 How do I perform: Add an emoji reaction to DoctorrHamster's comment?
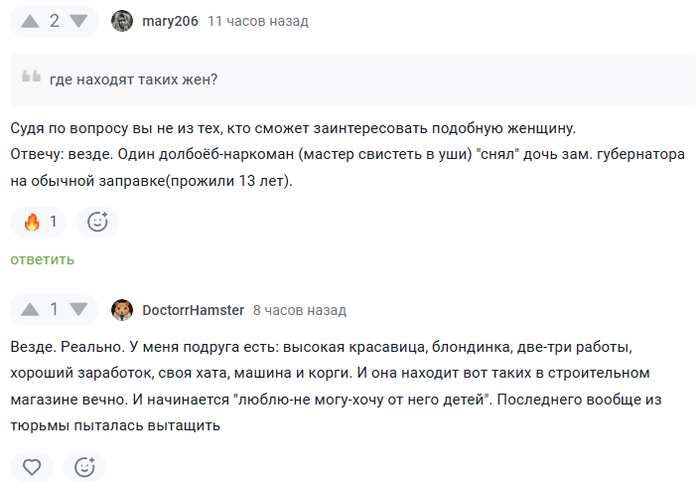coord(84,466)
